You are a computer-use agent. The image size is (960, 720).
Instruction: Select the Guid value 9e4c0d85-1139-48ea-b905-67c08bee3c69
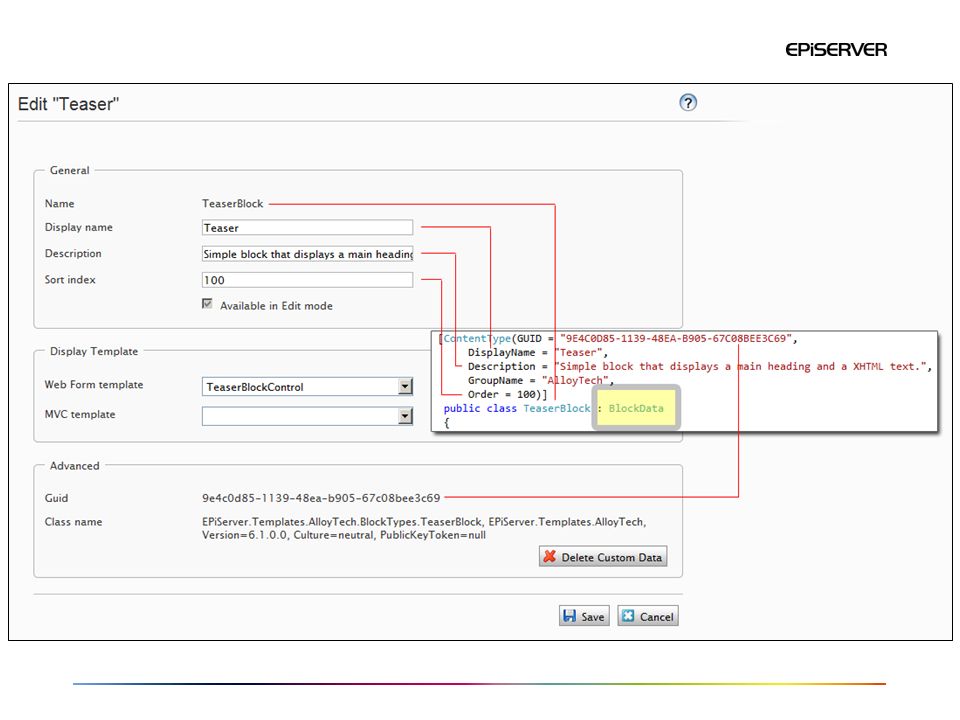click(321, 498)
